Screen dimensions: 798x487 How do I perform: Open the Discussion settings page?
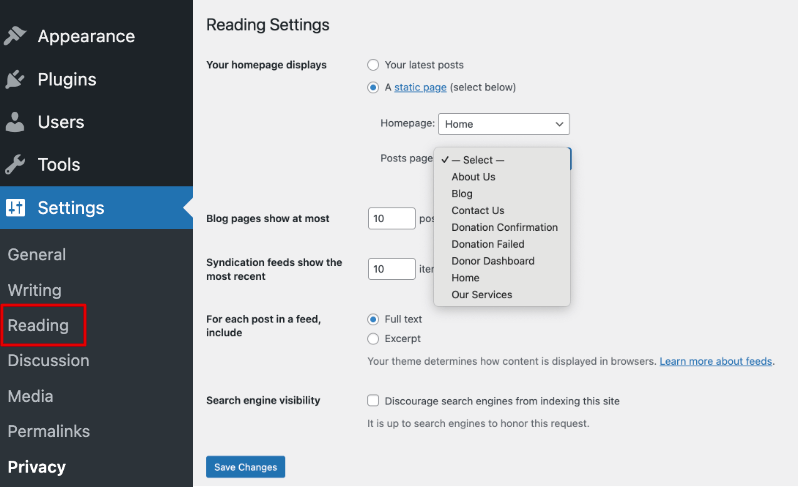click(50, 360)
